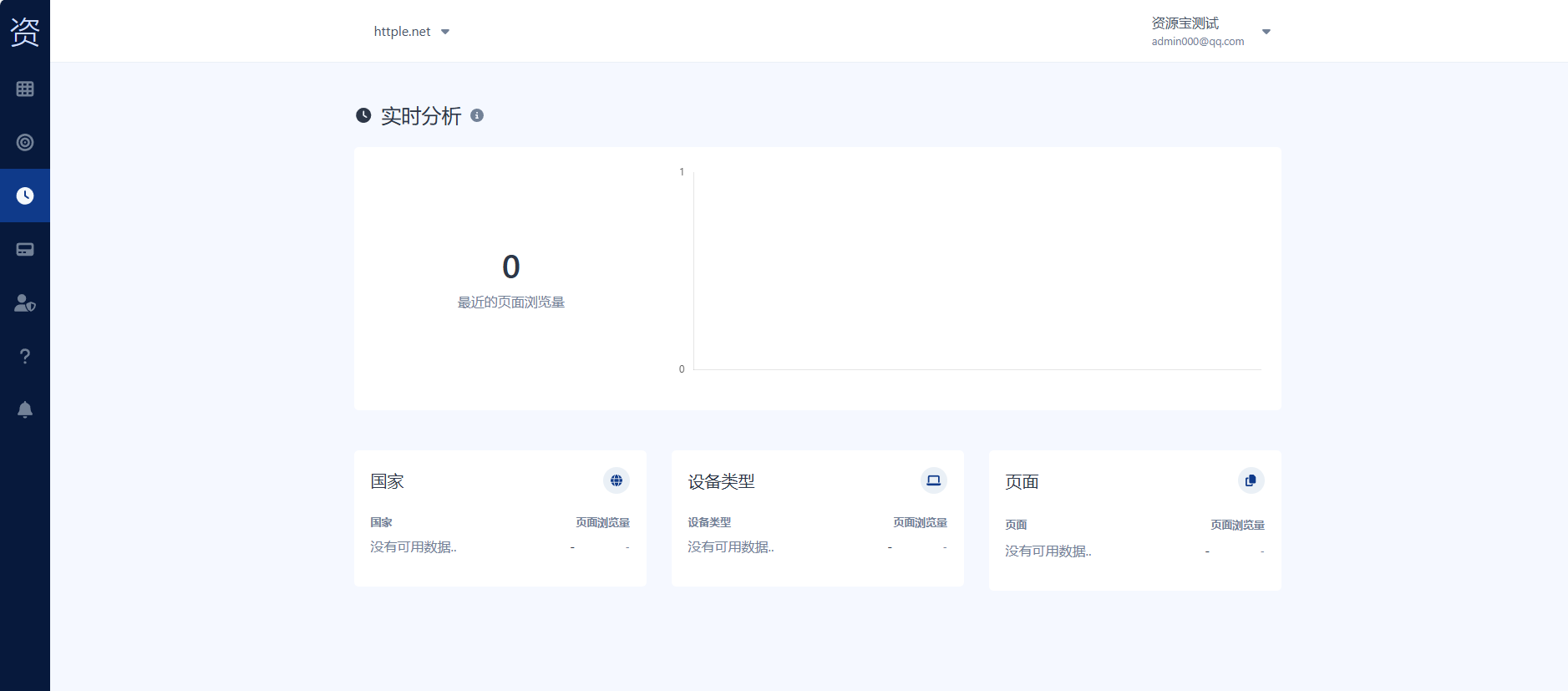Click 页面浏览量 column header in 页面 card
Screen dimensions: 1568x691
point(1237,525)
